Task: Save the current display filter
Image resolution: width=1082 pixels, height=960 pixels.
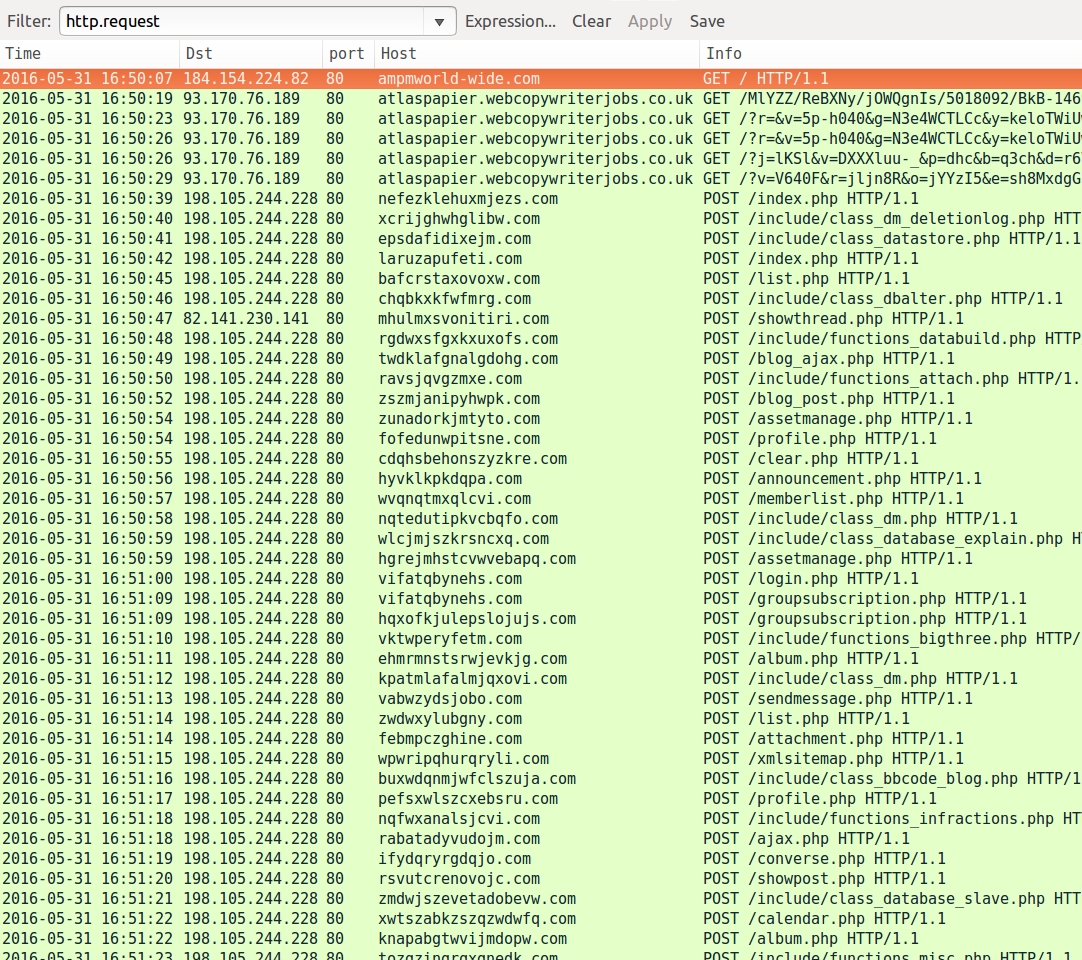Action: click(x=707, y=21)
